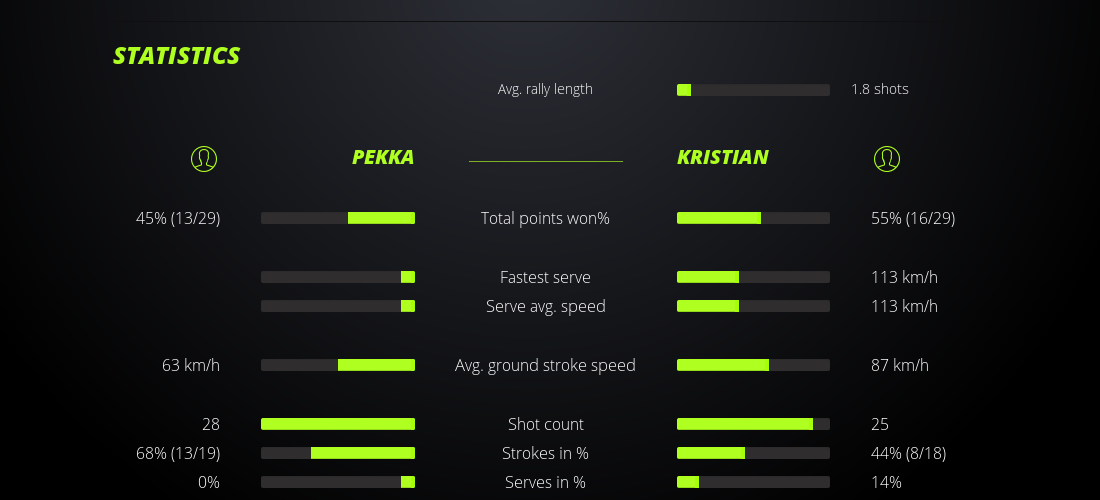This screenshot has height=500, width=1100.
Task: Click Pekka's player profile icon
Action: click(x=204, y=158)
